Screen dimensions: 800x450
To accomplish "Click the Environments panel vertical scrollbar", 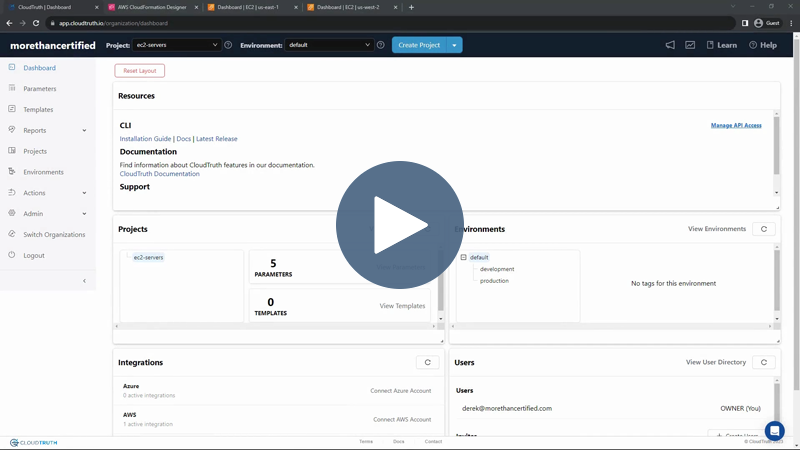I will click(777, 280).
